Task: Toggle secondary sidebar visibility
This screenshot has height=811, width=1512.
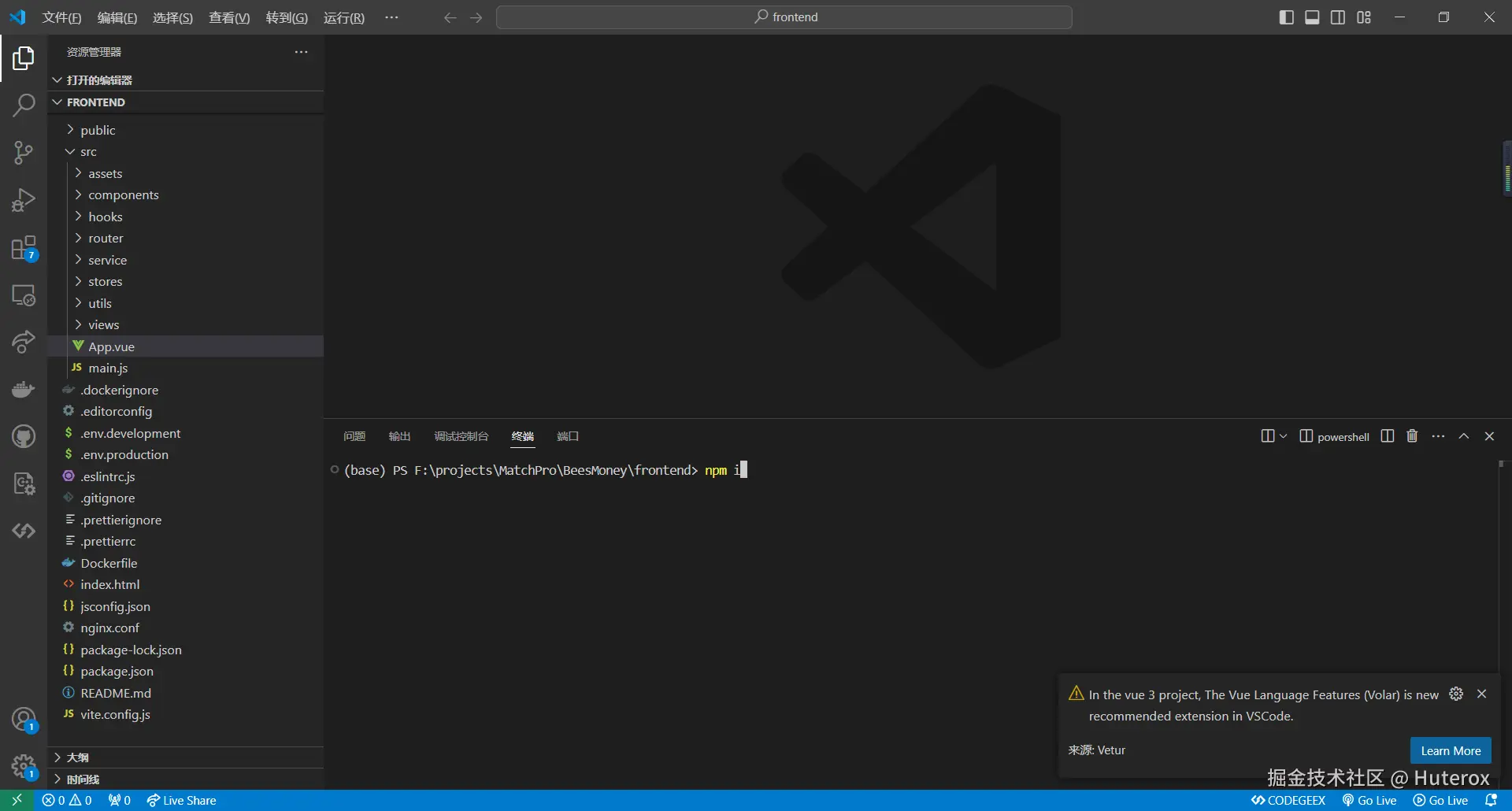Action: [1338, 17]
